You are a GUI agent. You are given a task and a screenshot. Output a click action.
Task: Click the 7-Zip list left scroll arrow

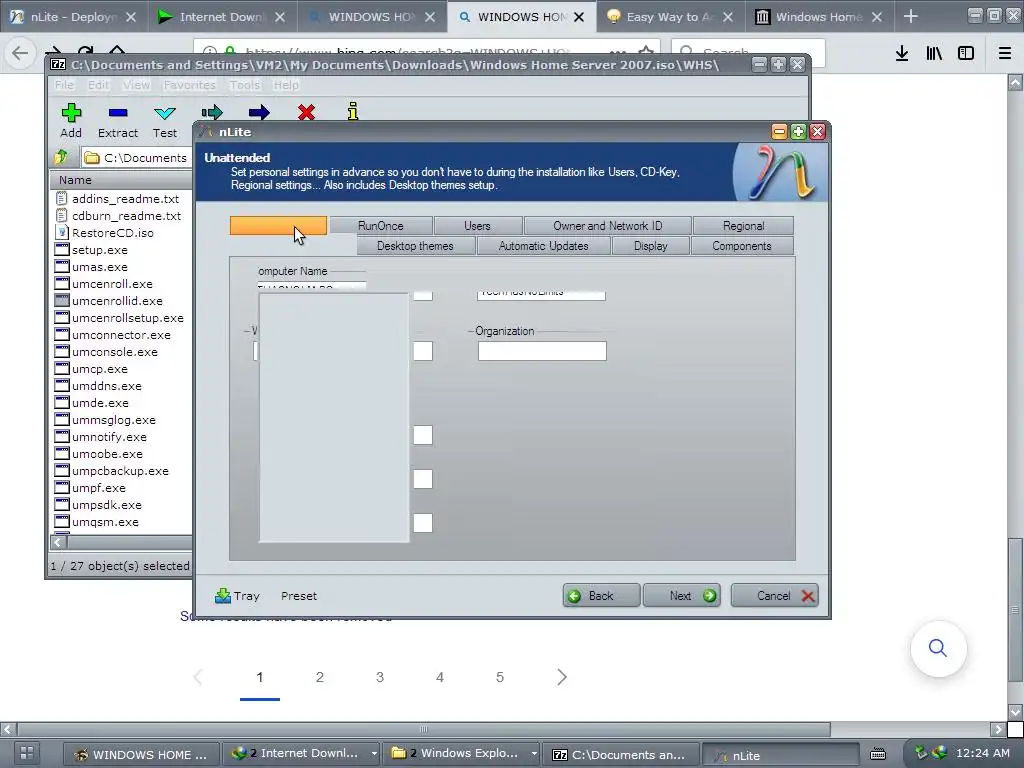[x=57, y=542]
